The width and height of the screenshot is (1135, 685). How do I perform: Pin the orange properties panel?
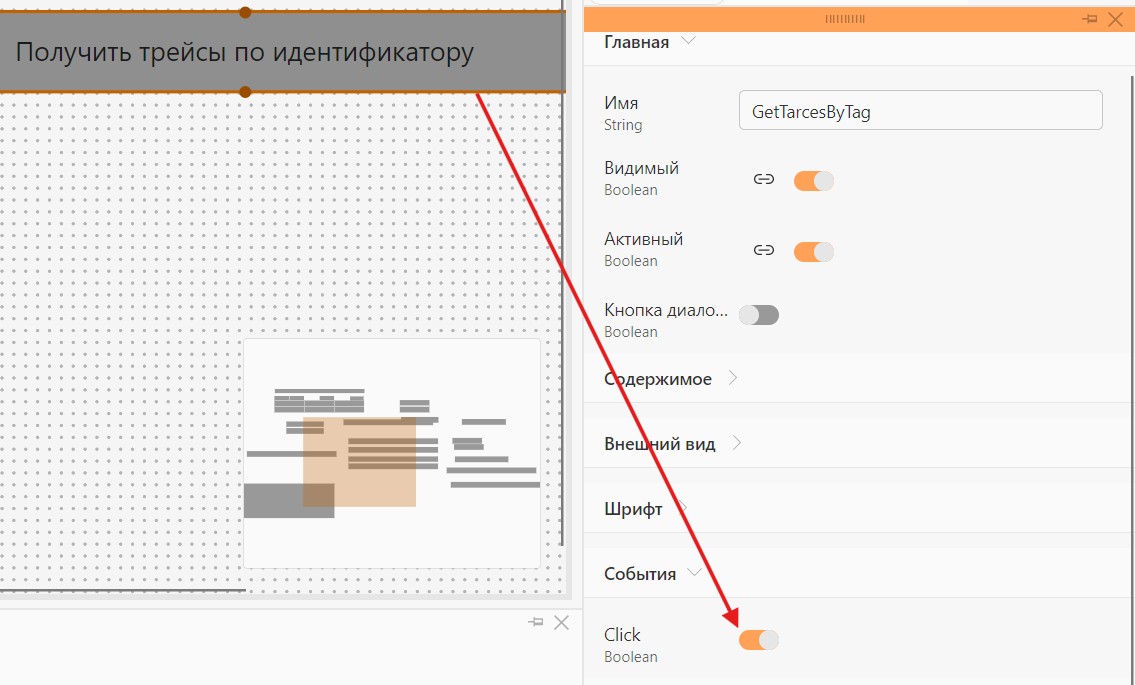tap(1089, 19)
